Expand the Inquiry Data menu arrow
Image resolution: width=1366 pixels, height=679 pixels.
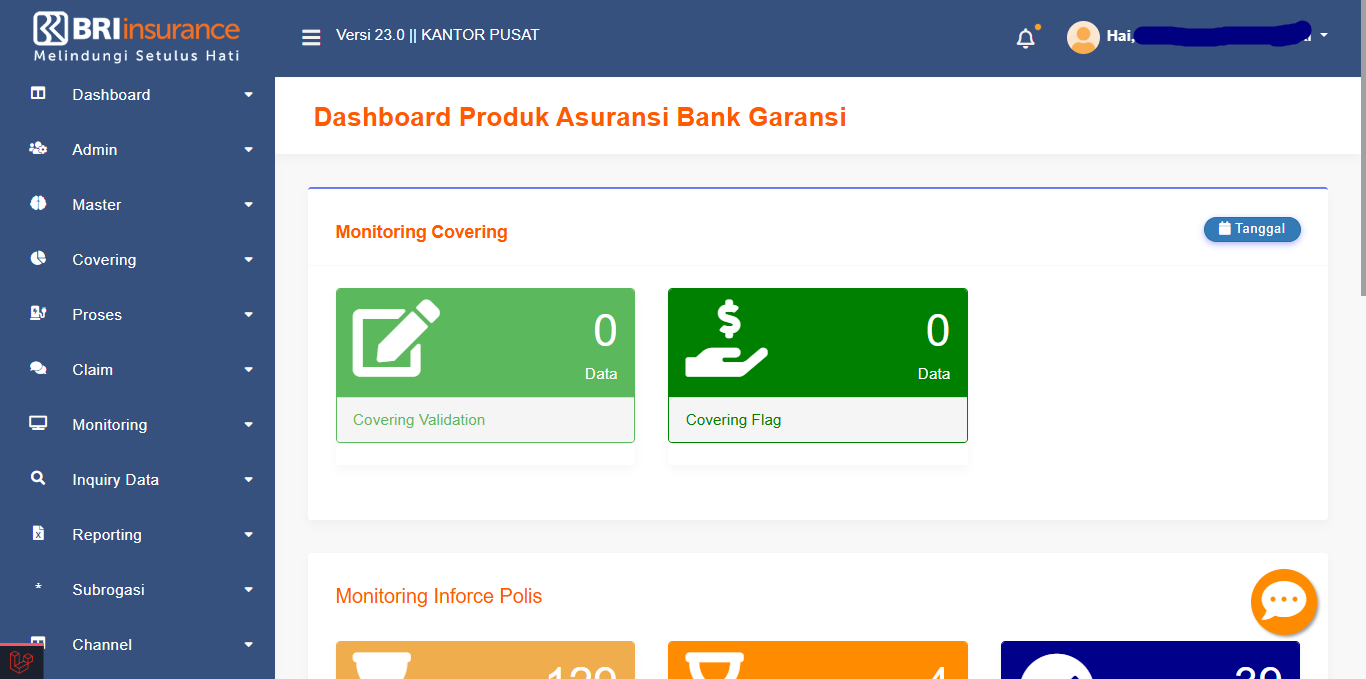pyautogui.click(x=249, y=480)
